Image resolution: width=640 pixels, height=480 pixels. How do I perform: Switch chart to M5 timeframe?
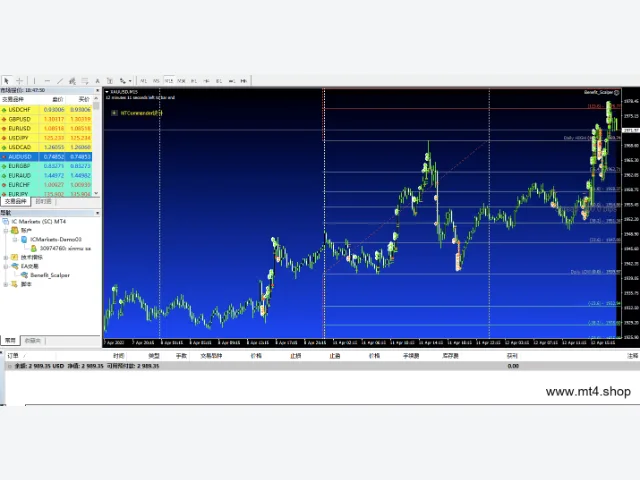pos(156,81)
